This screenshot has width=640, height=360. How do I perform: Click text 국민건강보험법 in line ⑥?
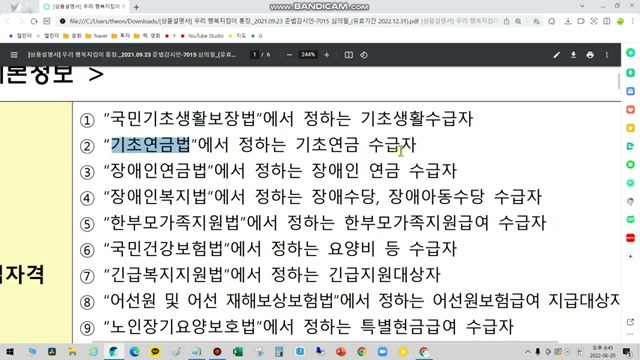coord(167,249)
